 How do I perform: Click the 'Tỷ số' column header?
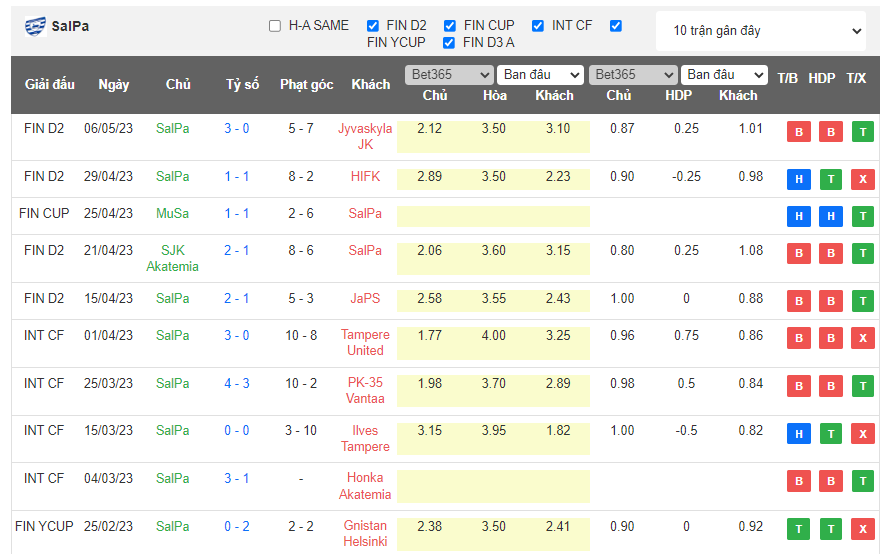coord(242,85)
